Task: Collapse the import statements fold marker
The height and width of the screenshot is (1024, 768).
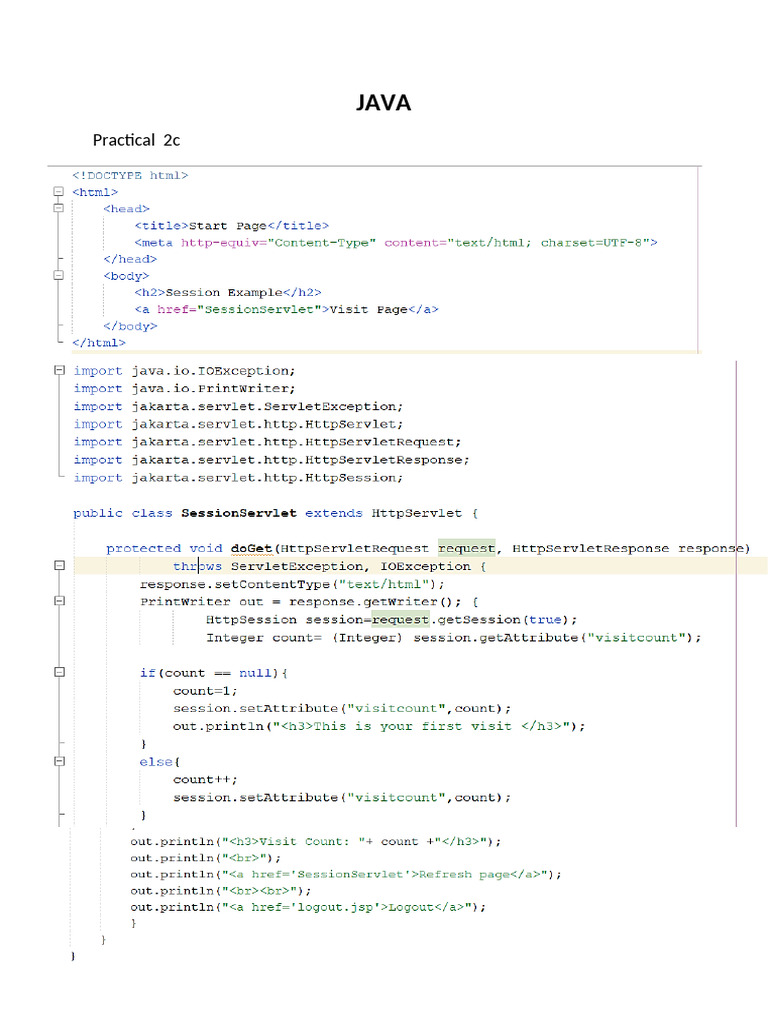Action: pyautogui.click(x=59, y=370)
